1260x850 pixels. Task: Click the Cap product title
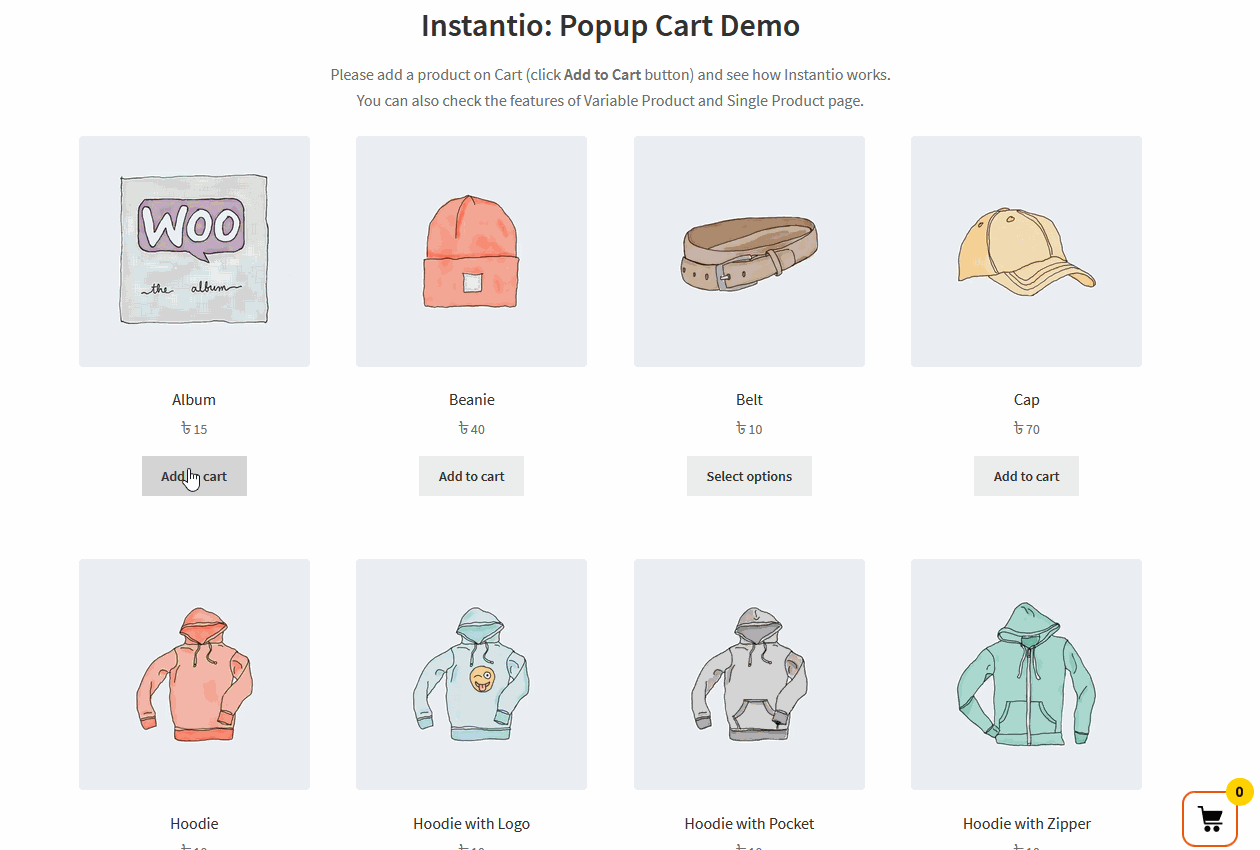click(1026, 399)
